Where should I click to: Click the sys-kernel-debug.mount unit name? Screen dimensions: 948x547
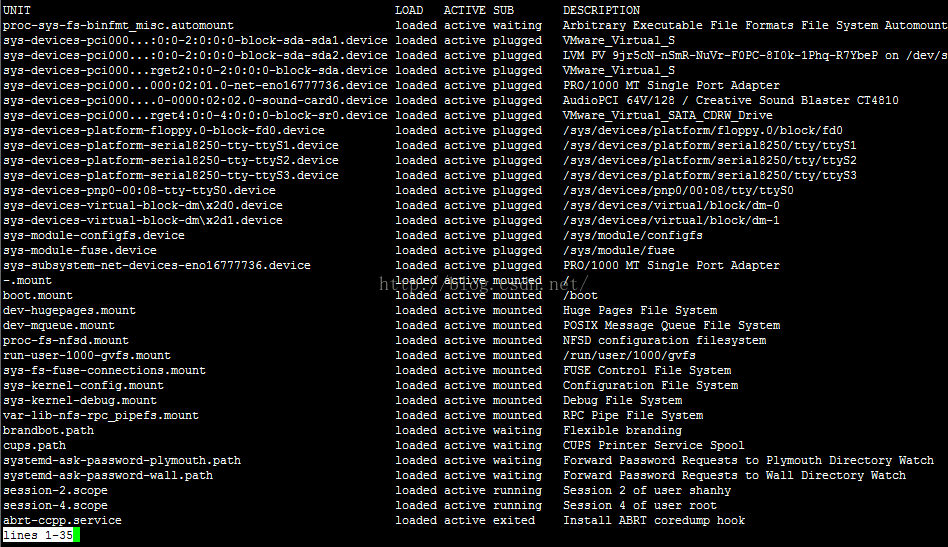coord(79,400)
